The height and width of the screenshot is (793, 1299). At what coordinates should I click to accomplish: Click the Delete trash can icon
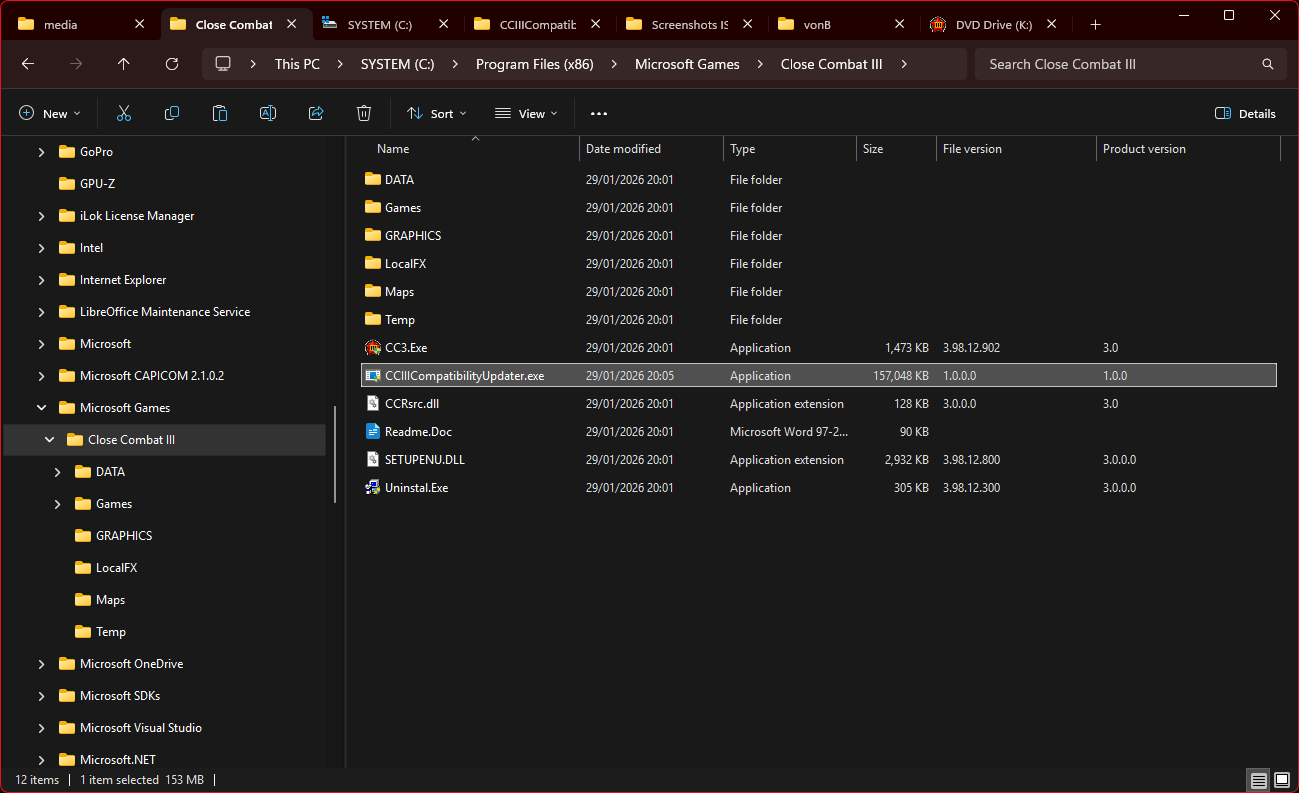click(x=364, y=114)
